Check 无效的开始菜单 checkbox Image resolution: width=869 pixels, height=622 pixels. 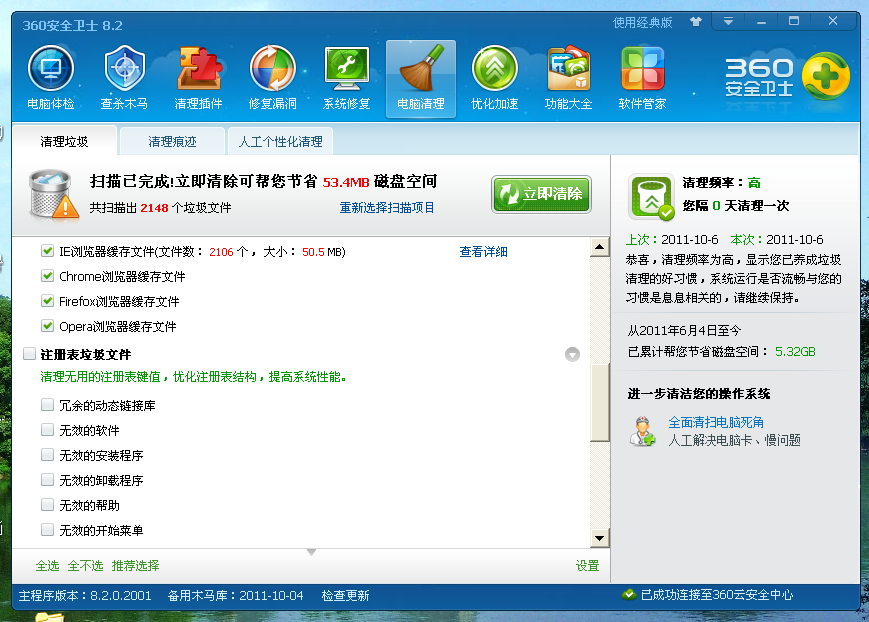(47, 529)
